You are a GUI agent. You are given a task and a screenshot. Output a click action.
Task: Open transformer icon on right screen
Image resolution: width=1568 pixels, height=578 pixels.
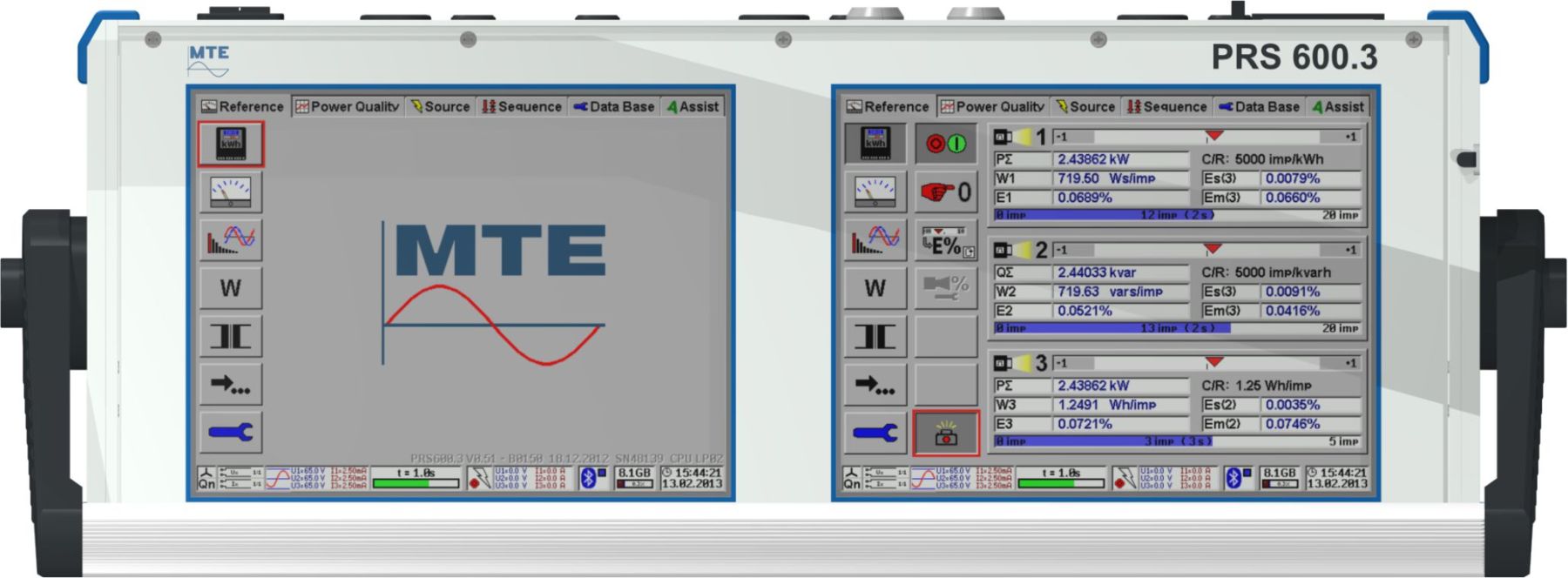click(875, 336)
